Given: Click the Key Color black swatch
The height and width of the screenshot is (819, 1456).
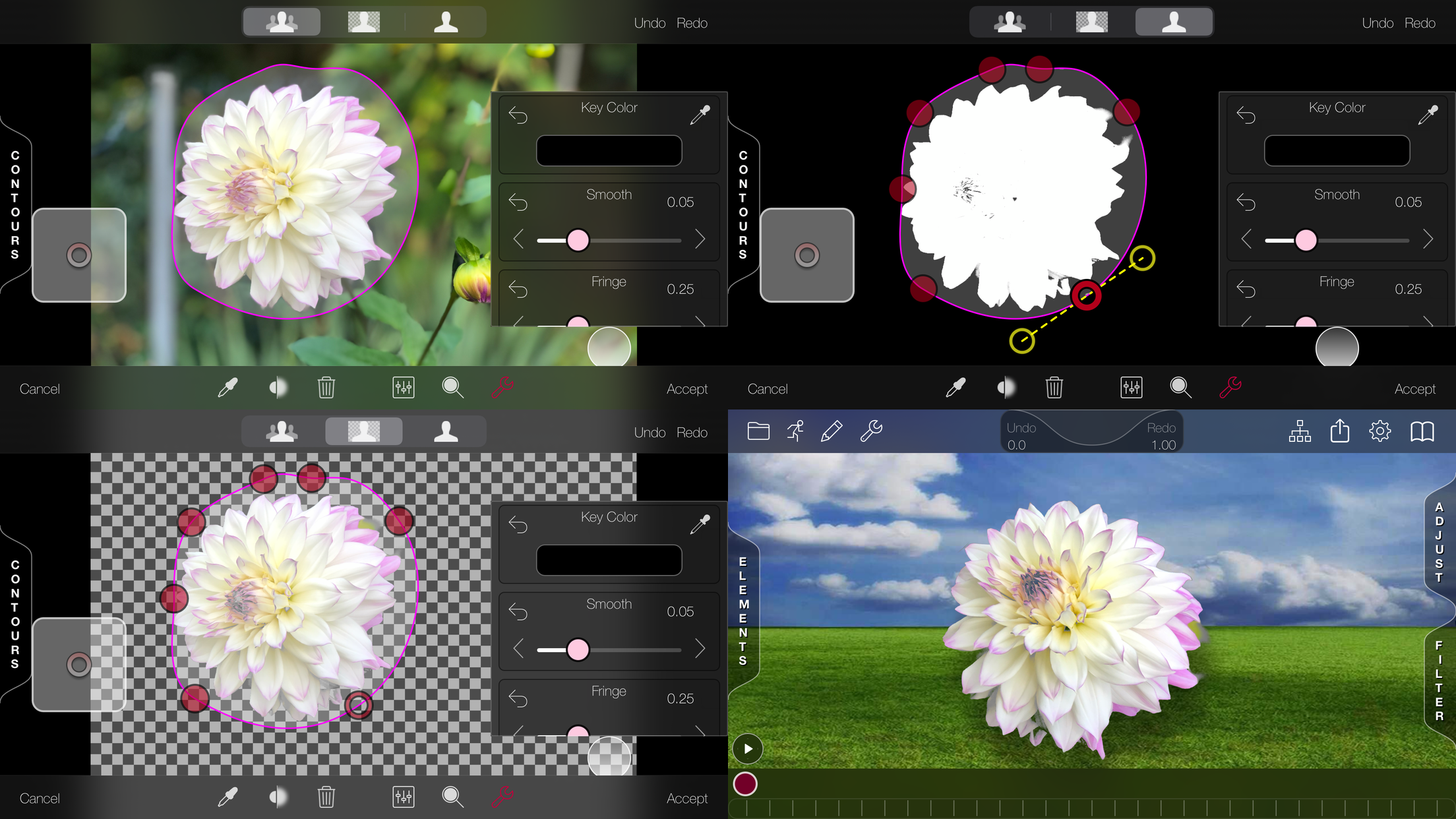Looking at the screenshot, I should 609,150.
